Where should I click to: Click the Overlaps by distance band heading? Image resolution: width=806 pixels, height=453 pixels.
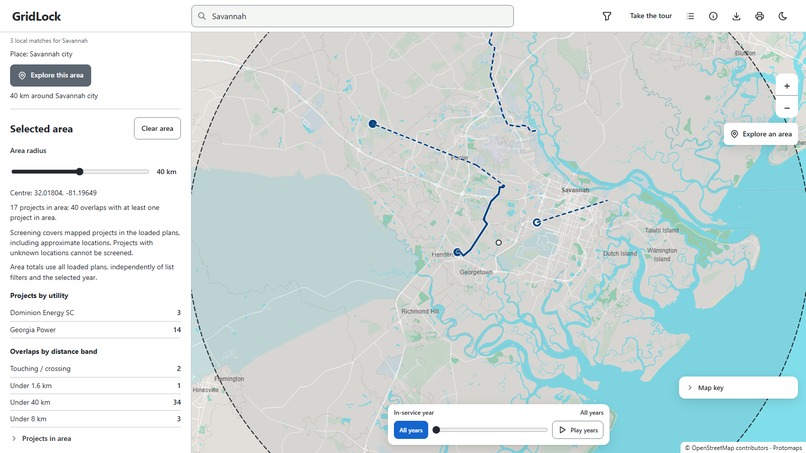tap(53, 352)
